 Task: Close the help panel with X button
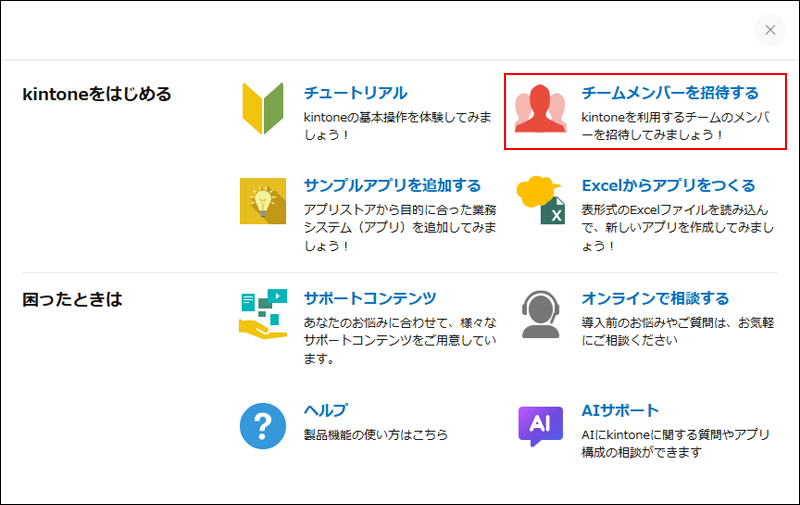tap(770, 30)
